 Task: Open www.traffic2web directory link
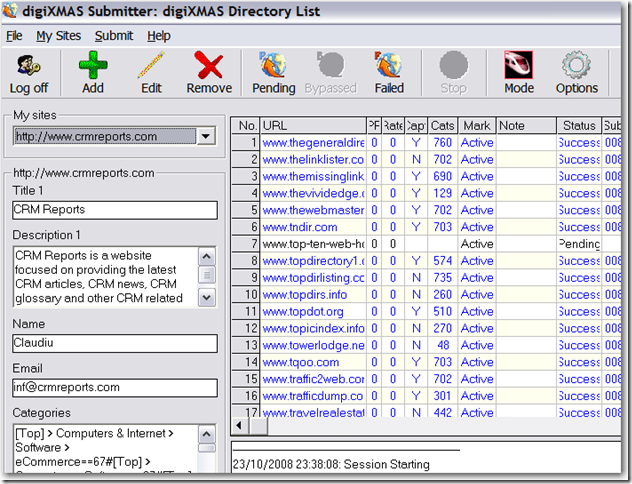pos(313,380)
